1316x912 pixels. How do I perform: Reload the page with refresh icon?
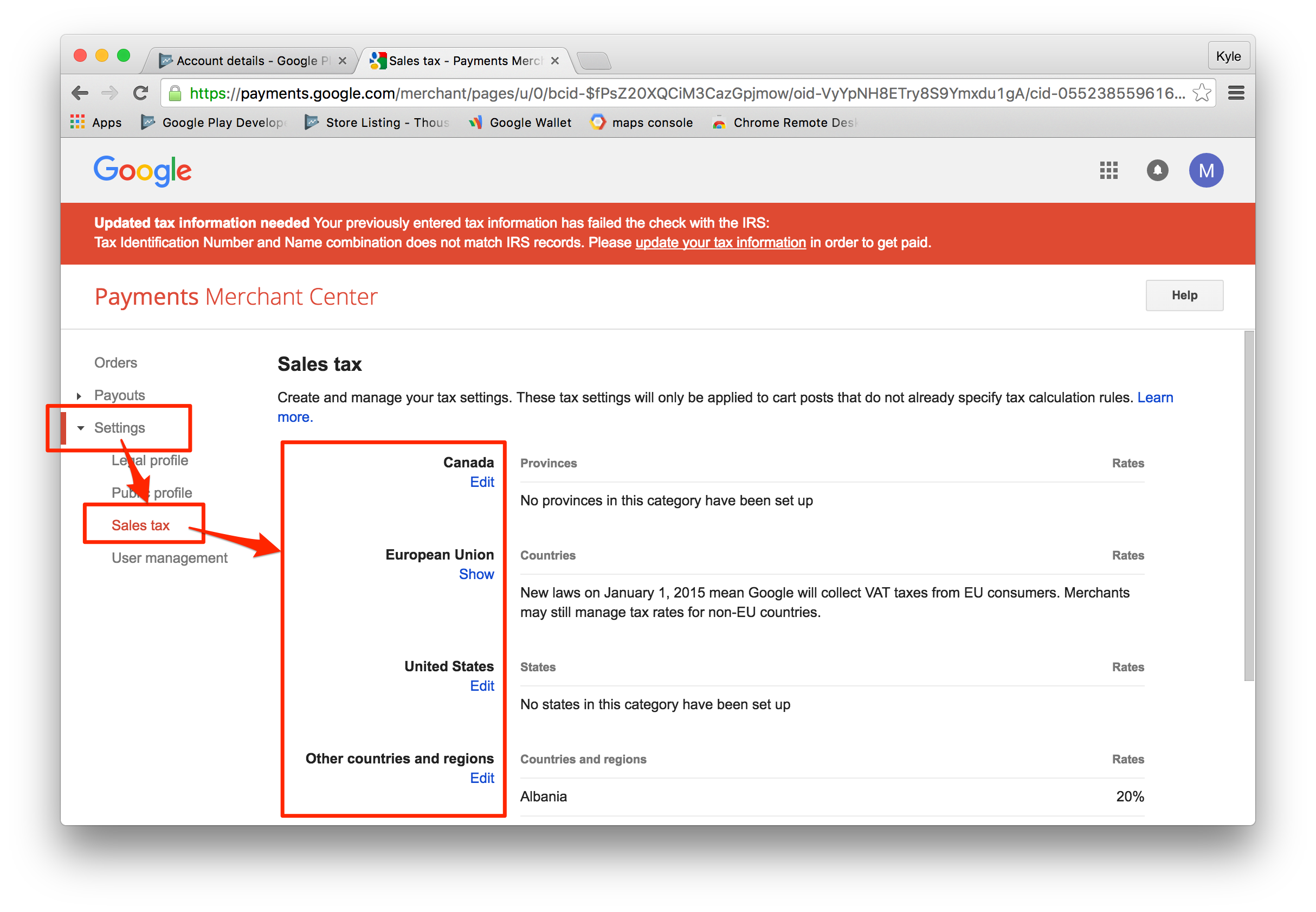pyautogui.click(x=140, y=93)
